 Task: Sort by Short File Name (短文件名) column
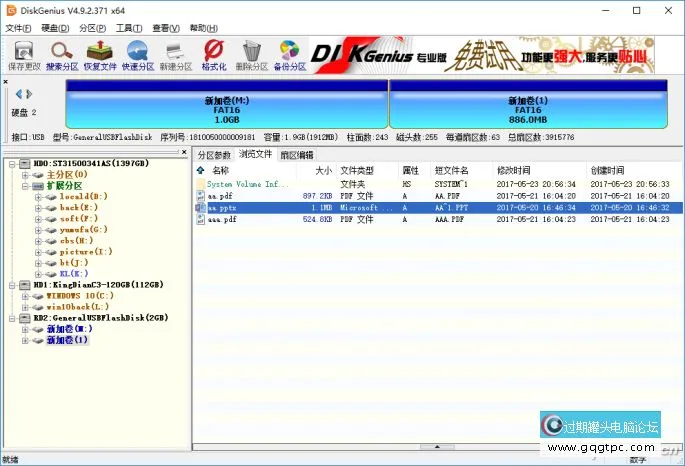coord(452,170)
